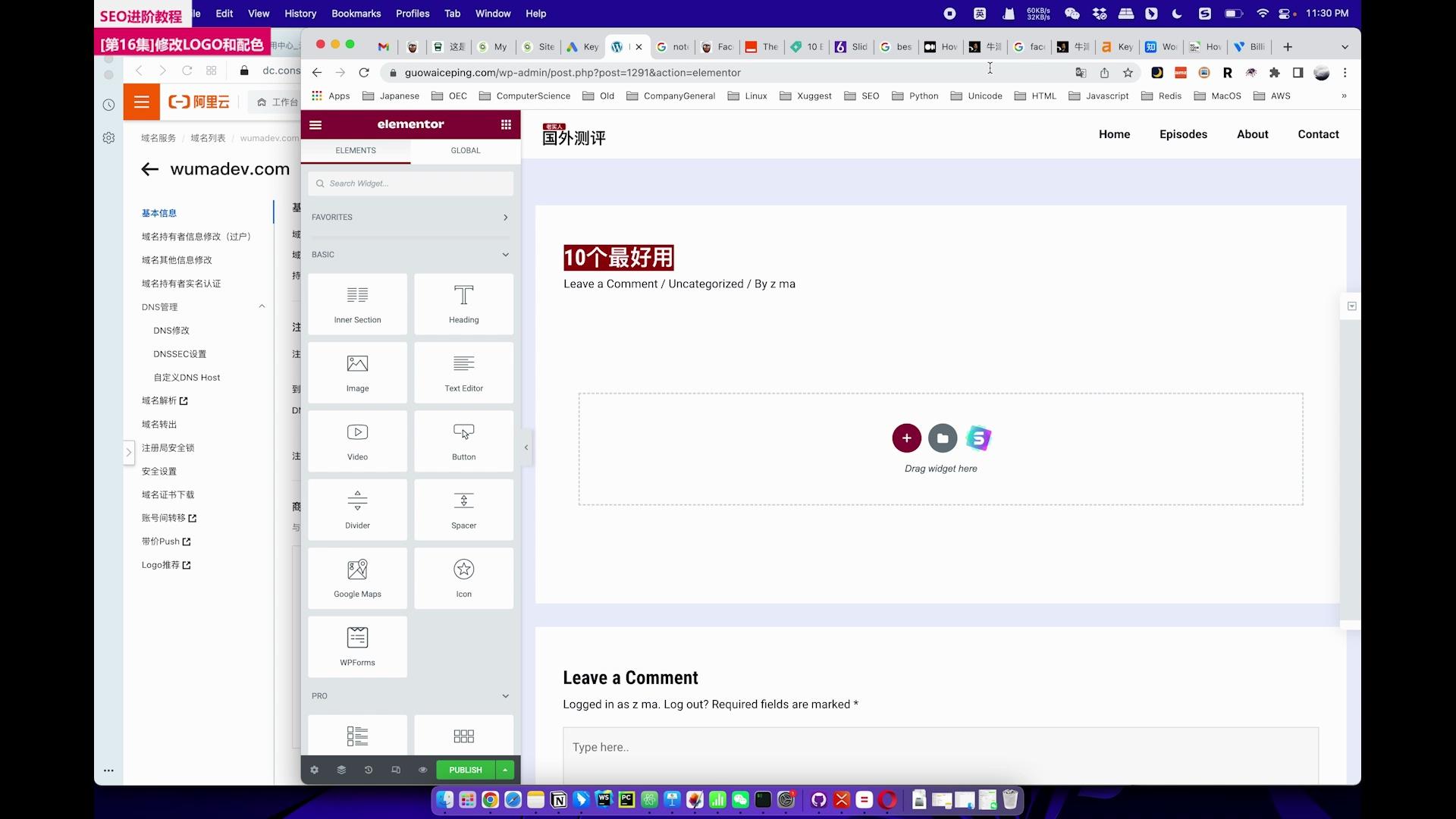The width and height of the screenshot is (1456, 819).
Task: Click the browser reload icon
Action: tap(364, 73)
